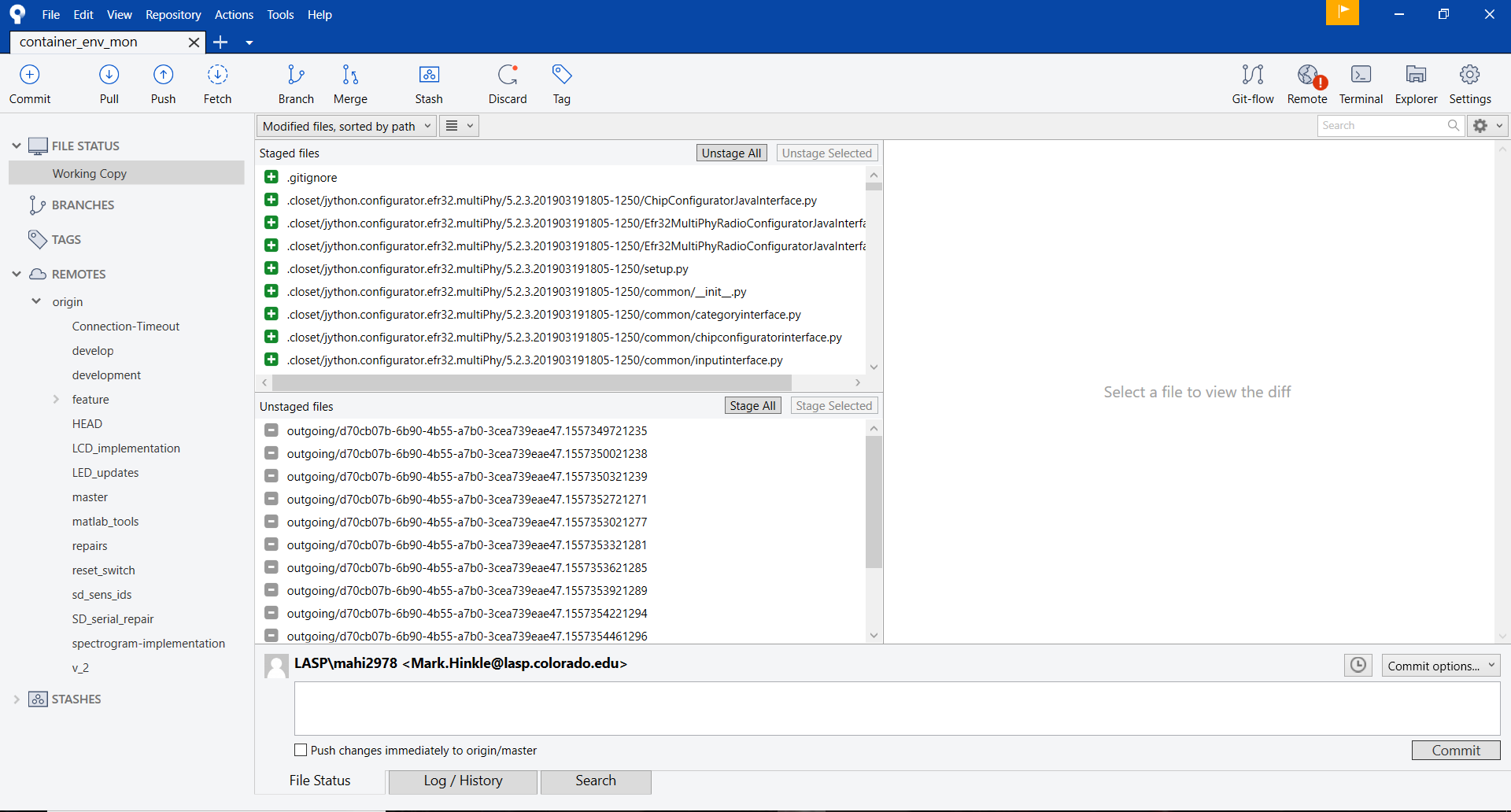Open the Branch tool
This screenshot has width=1511, height=812.
pyautogui.click(x=296, y=83)
